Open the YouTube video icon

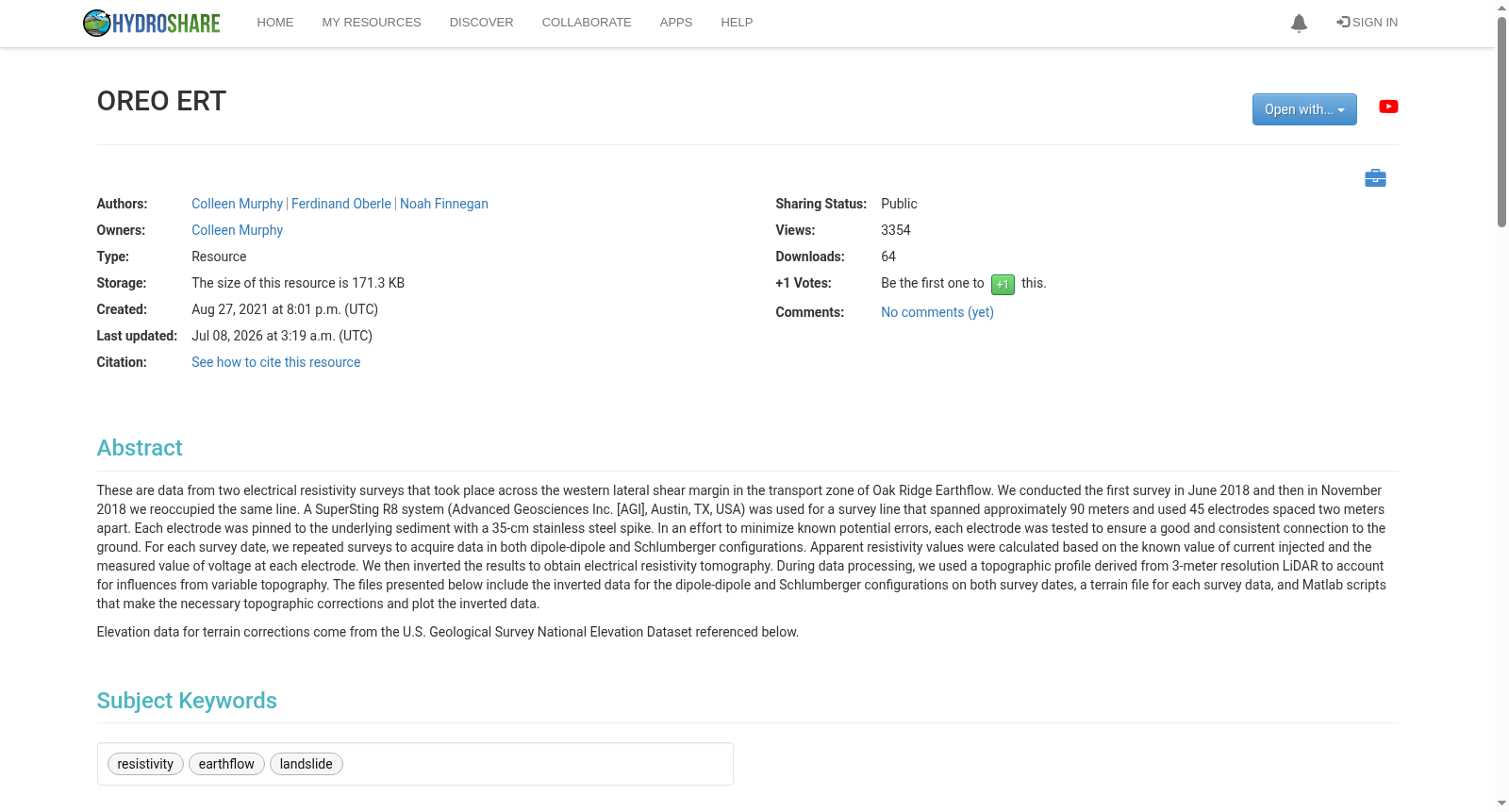1388,107
